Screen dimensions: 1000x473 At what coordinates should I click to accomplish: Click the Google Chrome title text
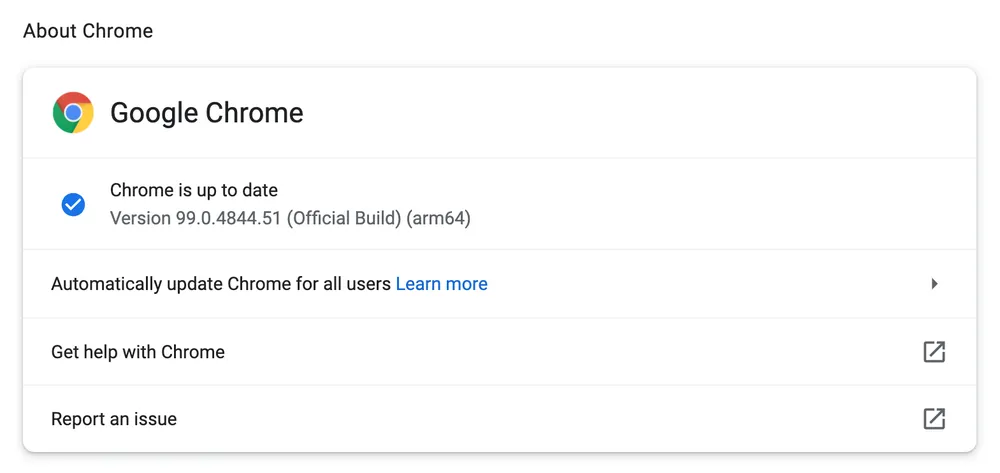[x=206, y=113]
